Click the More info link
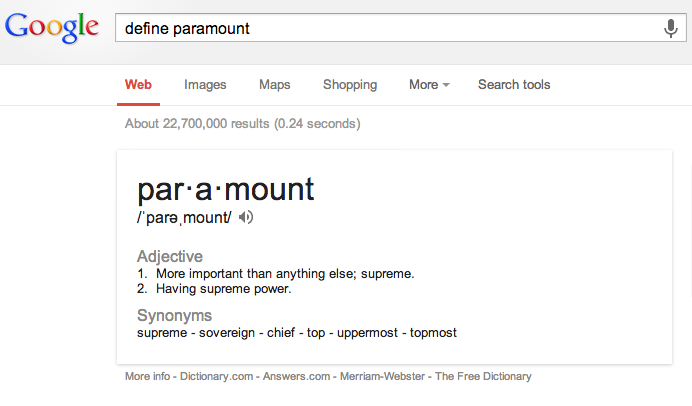Viewport: 692px width, 406px height. coord(148,377)
